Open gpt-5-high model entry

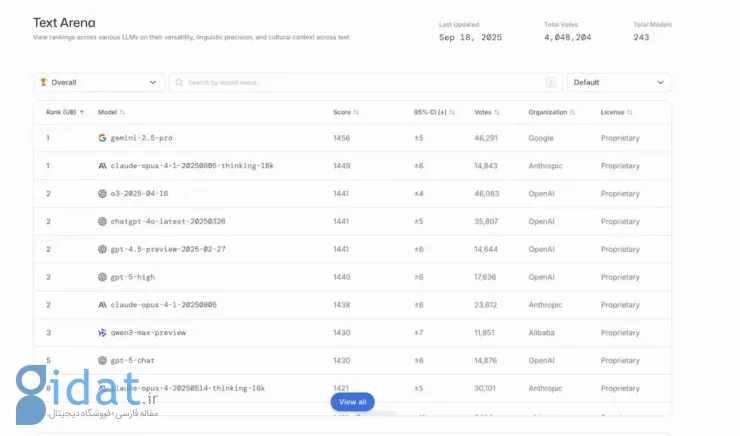133,277
